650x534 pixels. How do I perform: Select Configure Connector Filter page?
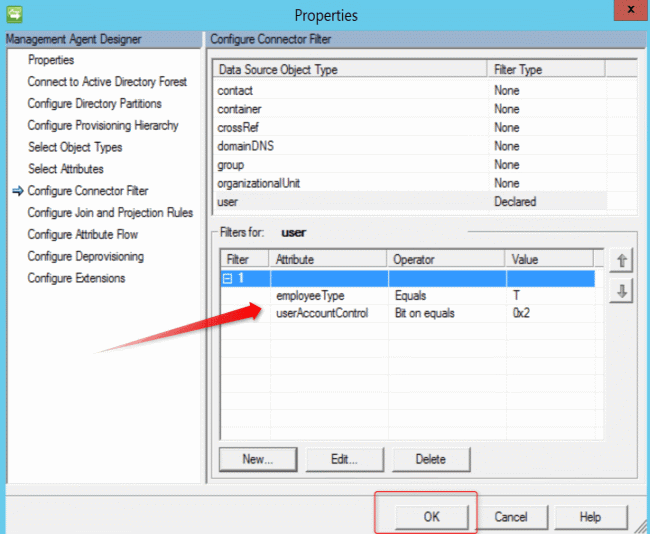tap(87, 191)
